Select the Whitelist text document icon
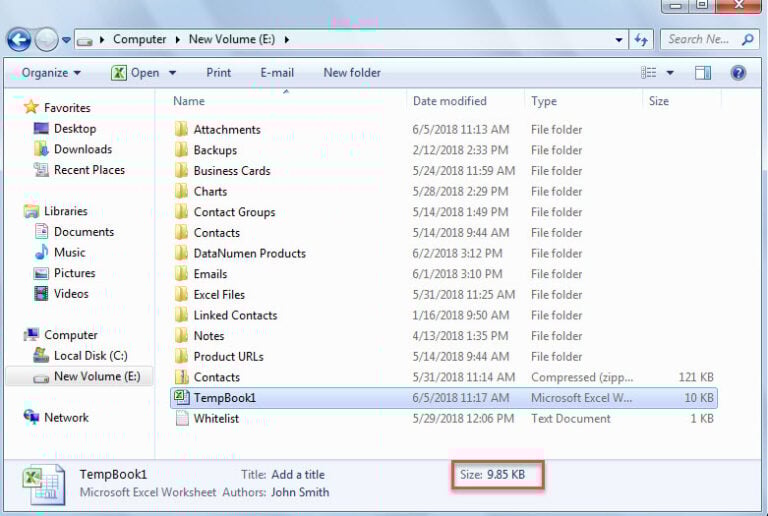 pos(182,418)
